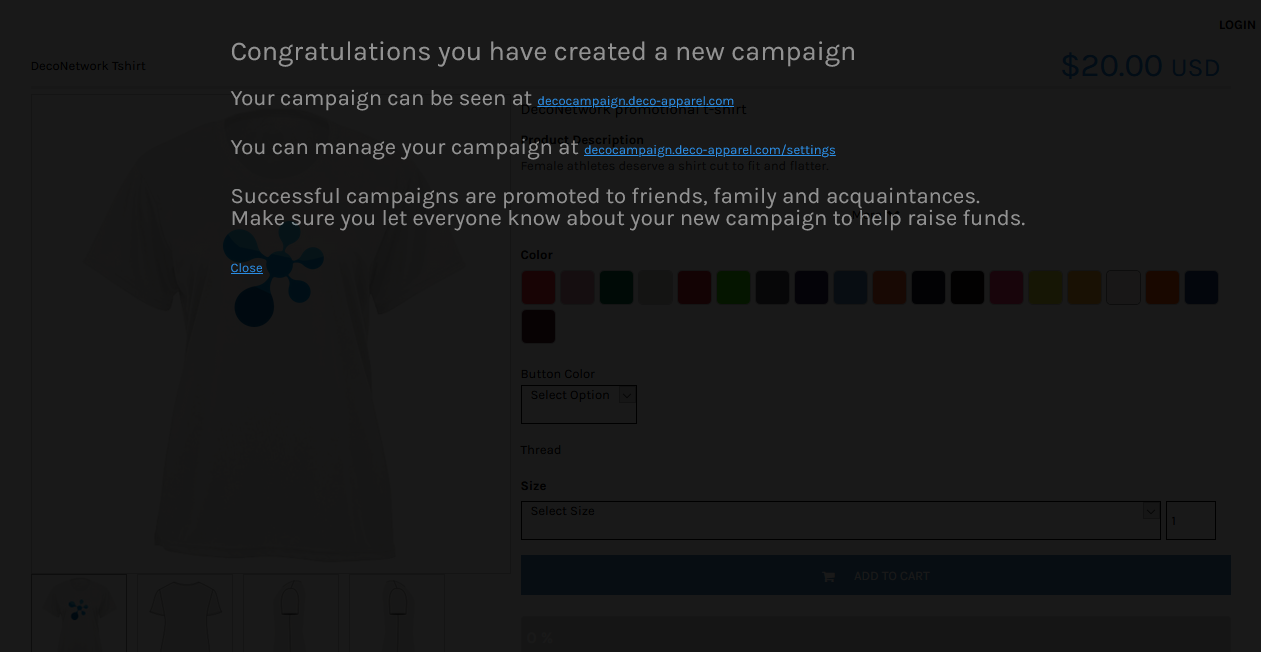Click the DecoNetwork Tshirt breadcrumb
The width and height of the screenshot is (1261, 652).
coord(88,65)
